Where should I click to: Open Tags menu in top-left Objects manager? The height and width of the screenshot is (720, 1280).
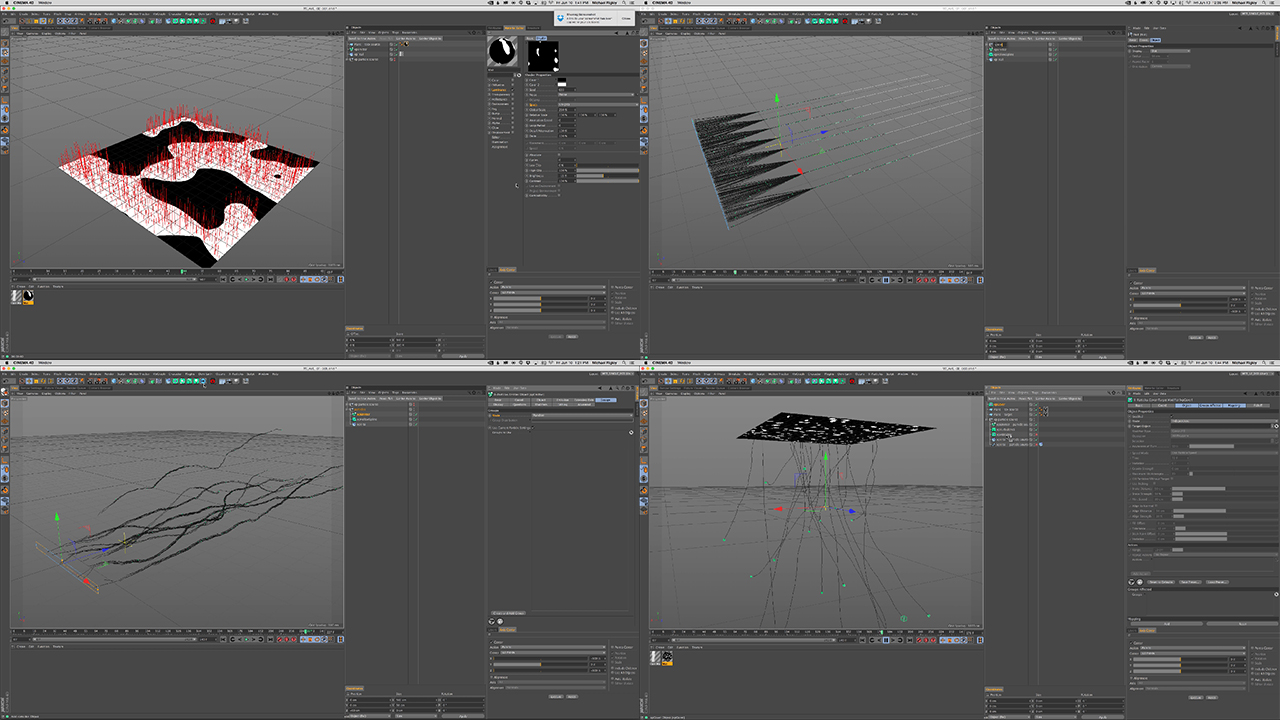[395, 32]
